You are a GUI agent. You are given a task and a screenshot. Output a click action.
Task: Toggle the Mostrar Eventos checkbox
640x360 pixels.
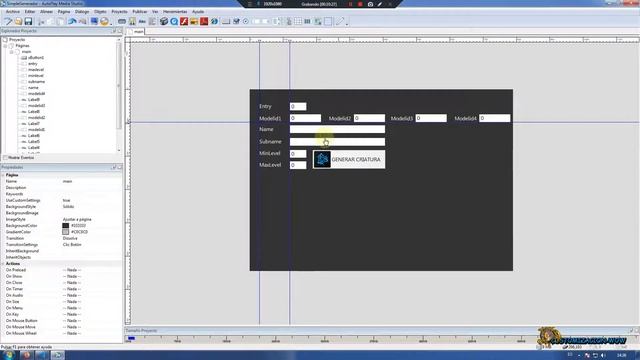click(x=6, y=158)
